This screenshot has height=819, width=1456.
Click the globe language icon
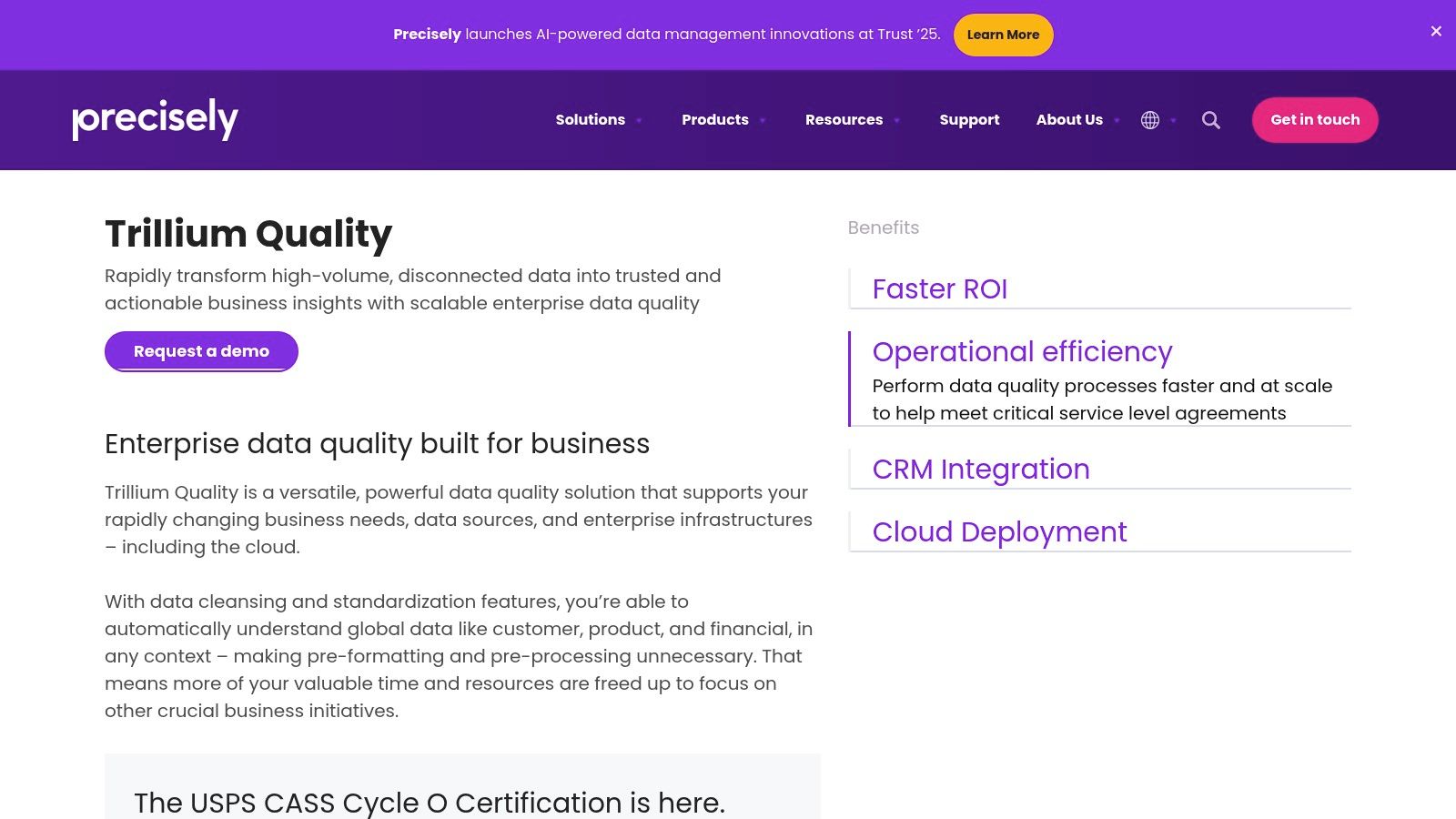pyautogui.click(x=1150, y=120)
